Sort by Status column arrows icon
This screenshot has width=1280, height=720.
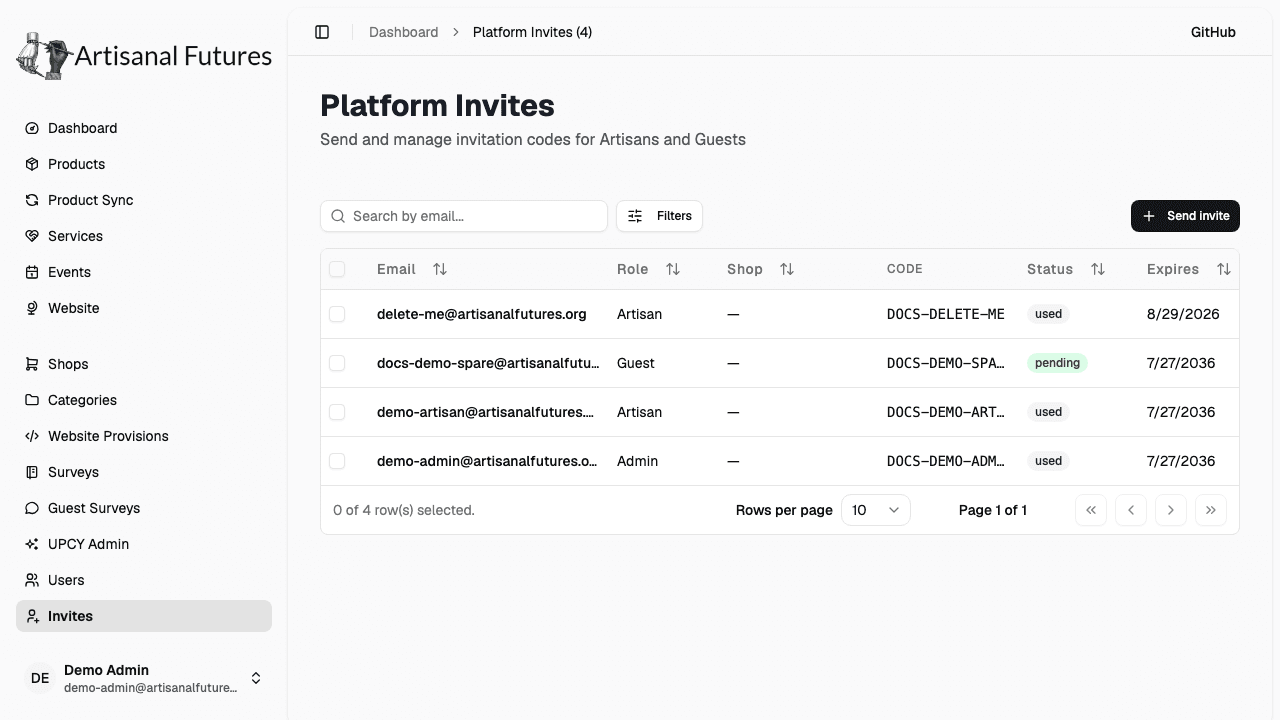[x=1098, y=269]
